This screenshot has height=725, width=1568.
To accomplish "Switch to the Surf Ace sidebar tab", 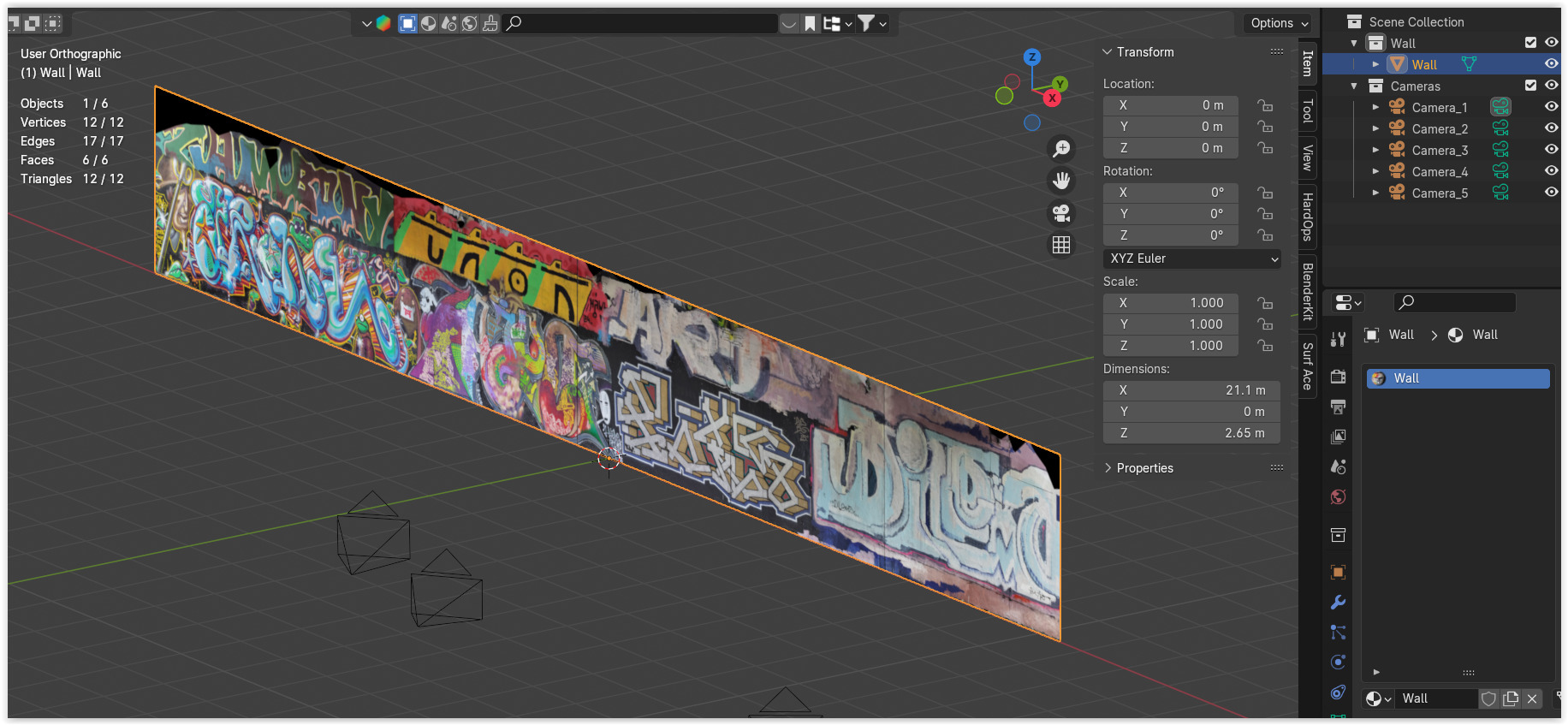I will pos(1308,365).
